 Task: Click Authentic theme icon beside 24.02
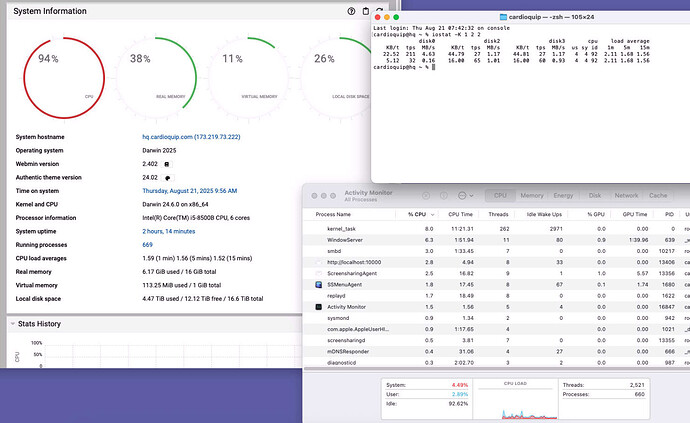pyautogui.click(x=167, y=178)
